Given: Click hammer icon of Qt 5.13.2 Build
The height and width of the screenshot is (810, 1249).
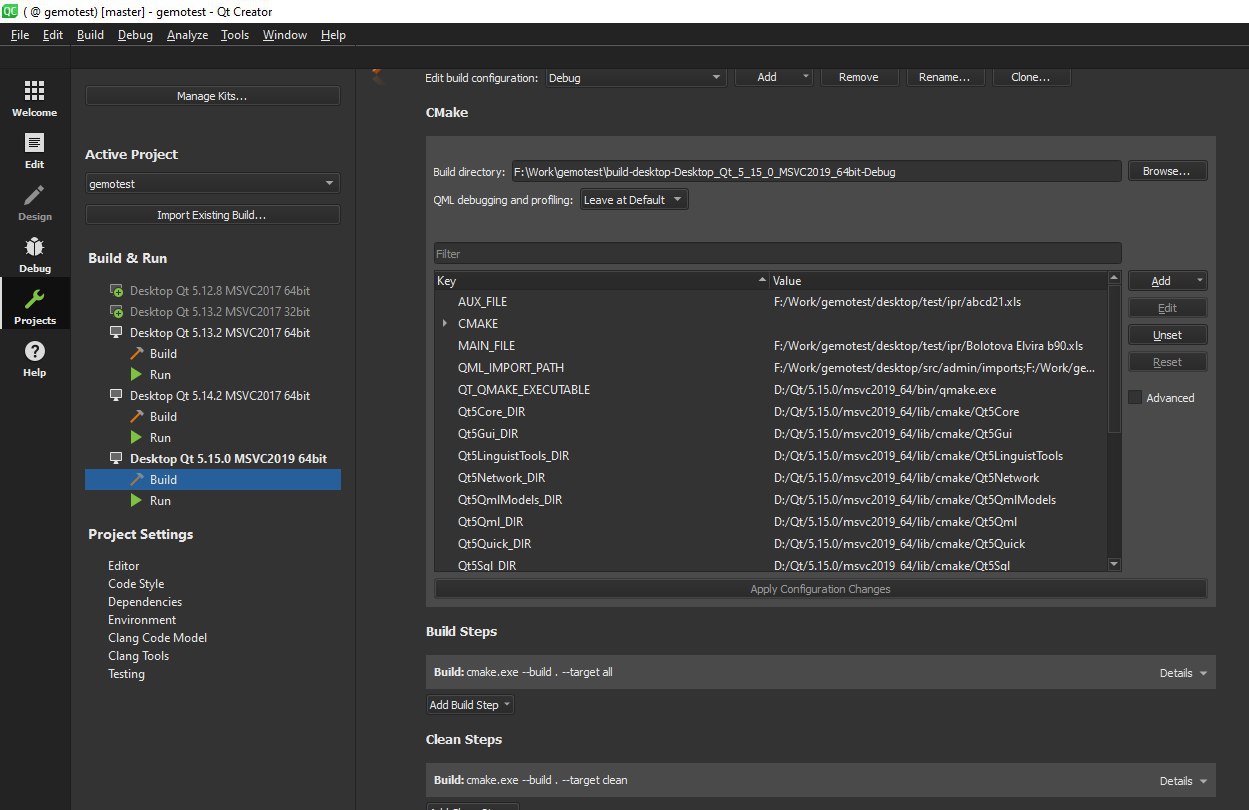Looking at the screenshot, I should [137, 354].
